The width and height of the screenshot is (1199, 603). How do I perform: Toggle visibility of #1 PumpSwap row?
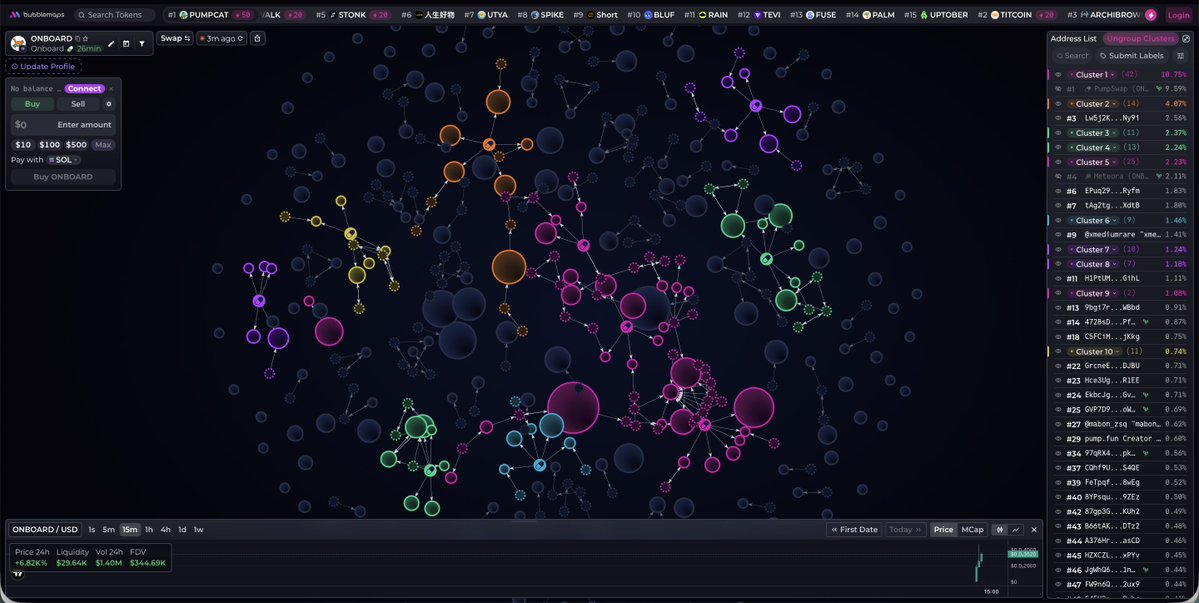tap(1058, 89)
